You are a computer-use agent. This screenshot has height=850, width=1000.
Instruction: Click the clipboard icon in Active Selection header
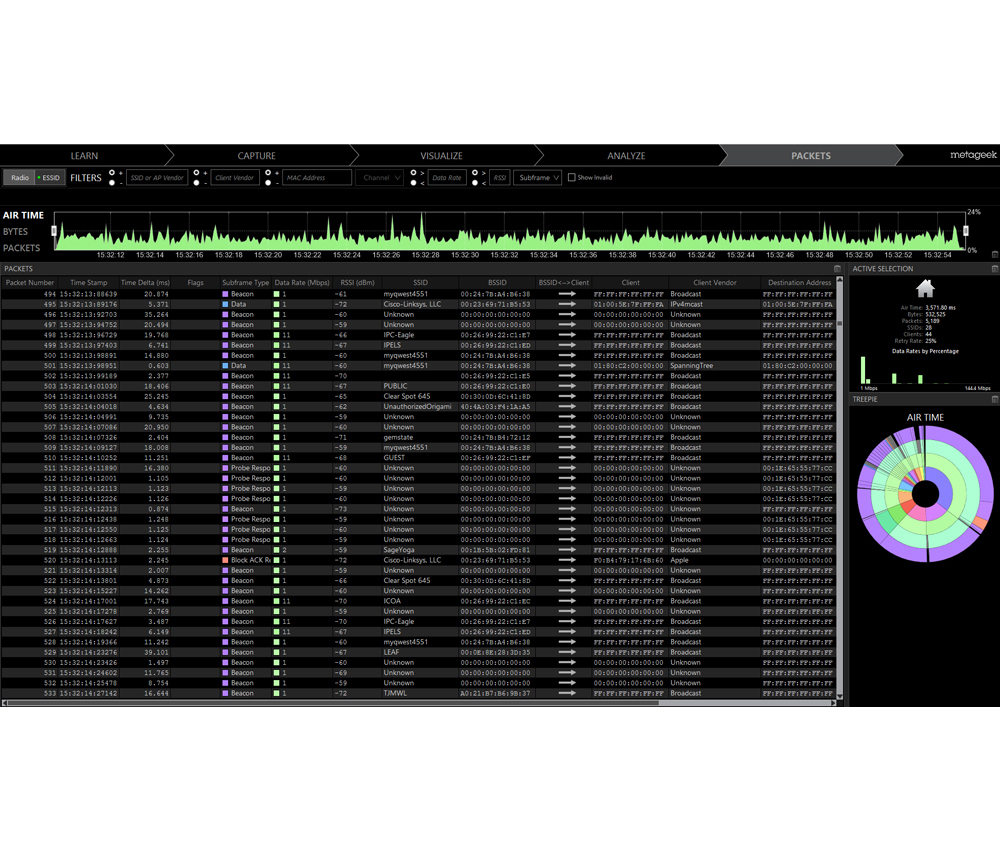(994, 269)
